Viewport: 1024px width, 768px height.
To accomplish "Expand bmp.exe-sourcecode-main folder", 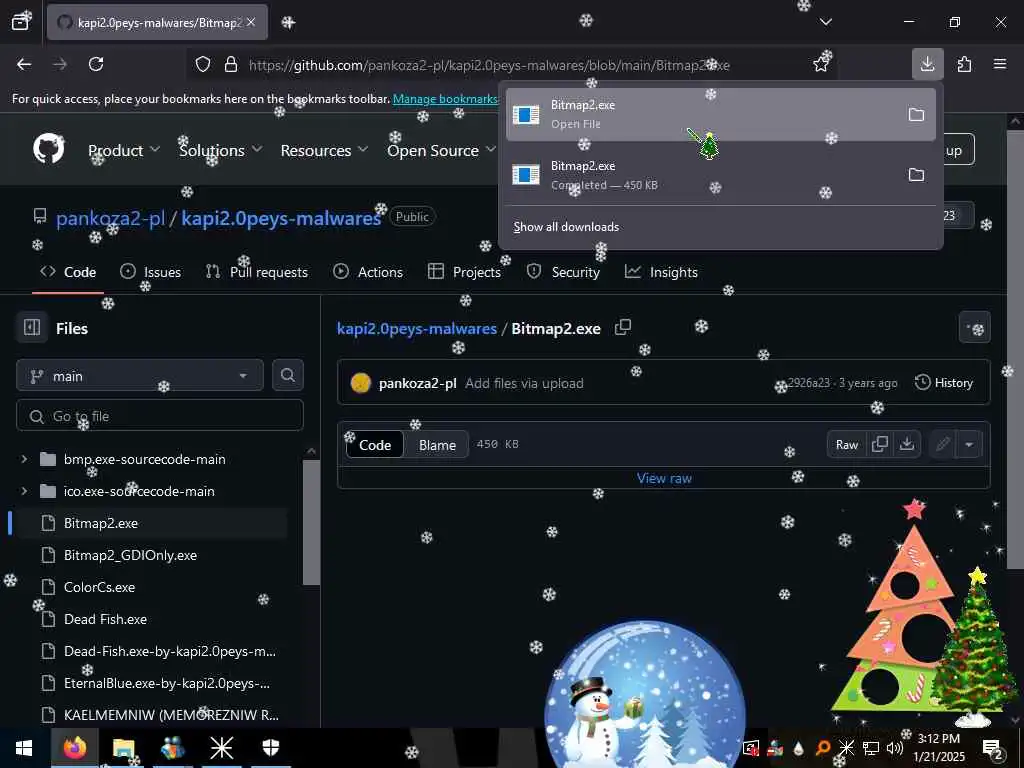I will pyautogui.click(x=24, y=459).
